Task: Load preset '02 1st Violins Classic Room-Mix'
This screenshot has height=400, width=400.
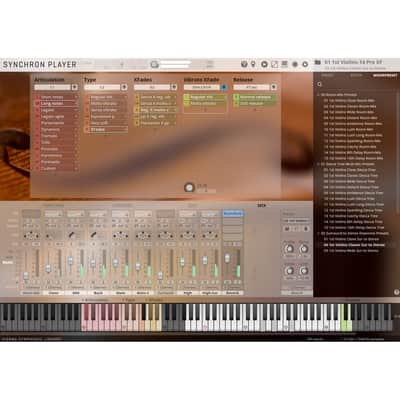Action: point(350,106)
